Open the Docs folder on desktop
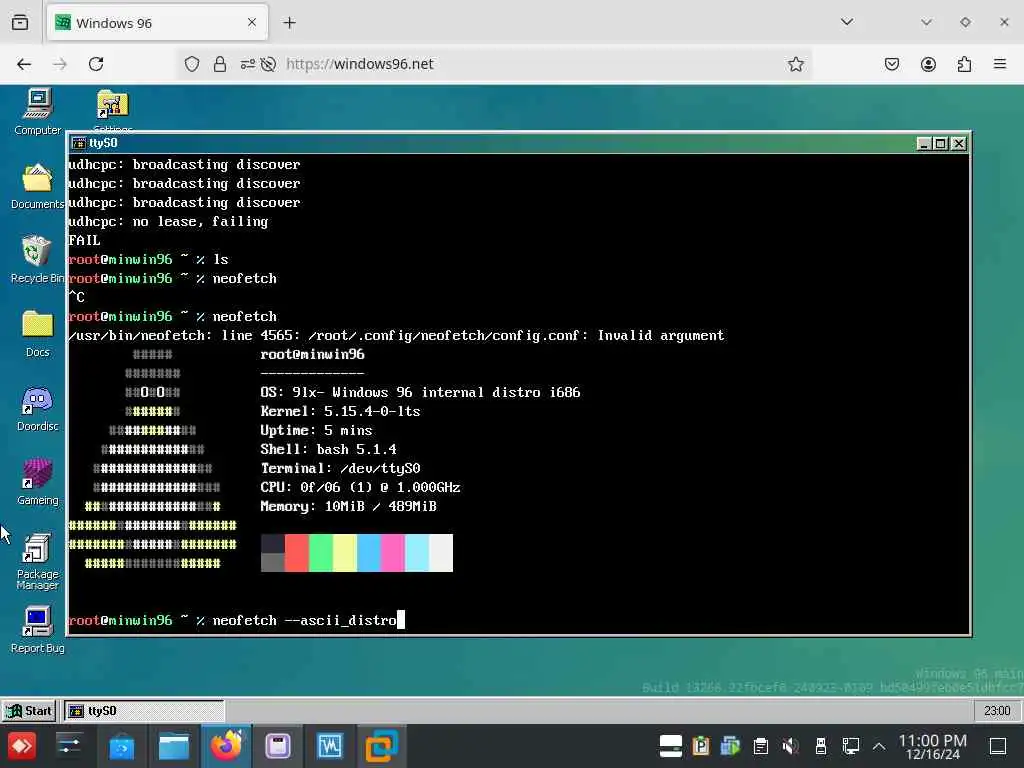 (x=37, y=334)
